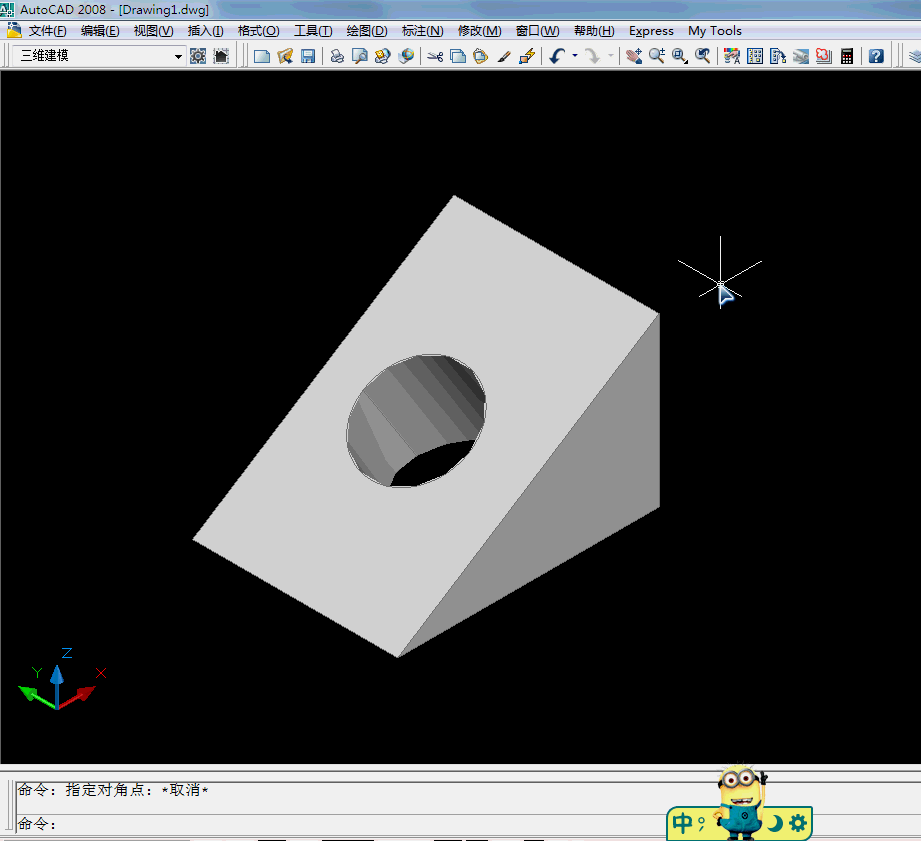Expand the 三维建模 workspace dropdown

178,56
